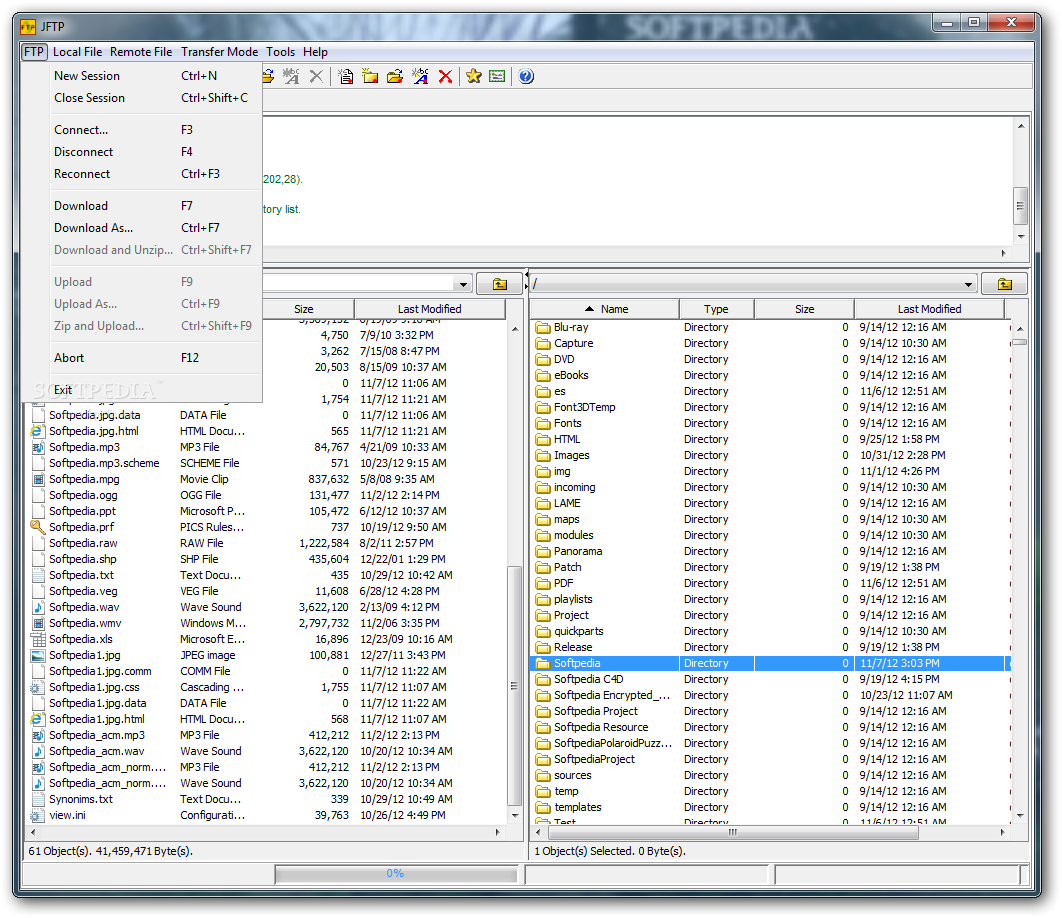
Task: Click the local list vertical scrollbar thumb
Action: (514, 686)
